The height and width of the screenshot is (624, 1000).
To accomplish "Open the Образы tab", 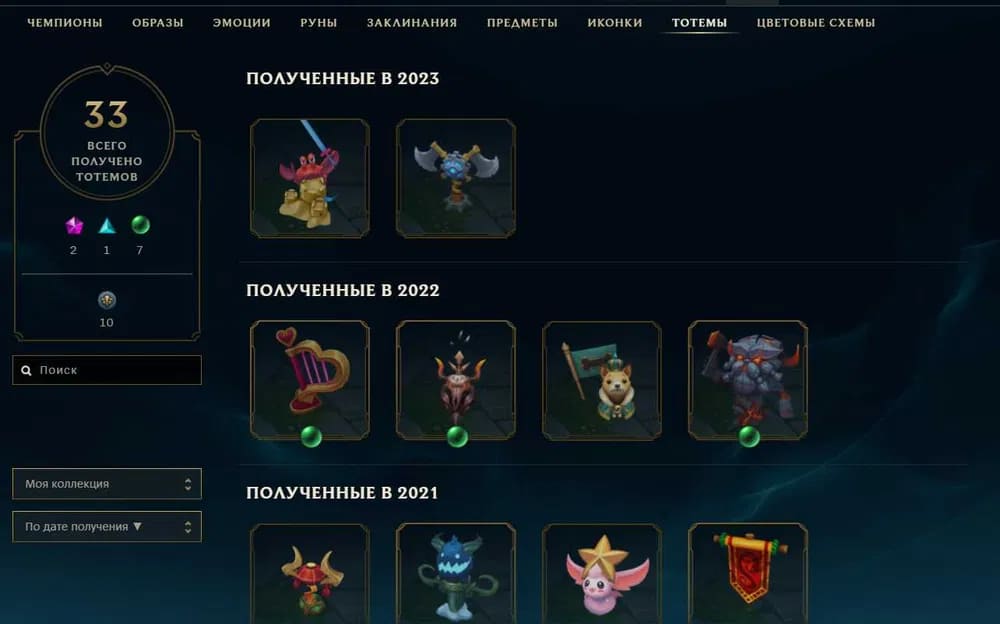I will click(x=158, y=22).
